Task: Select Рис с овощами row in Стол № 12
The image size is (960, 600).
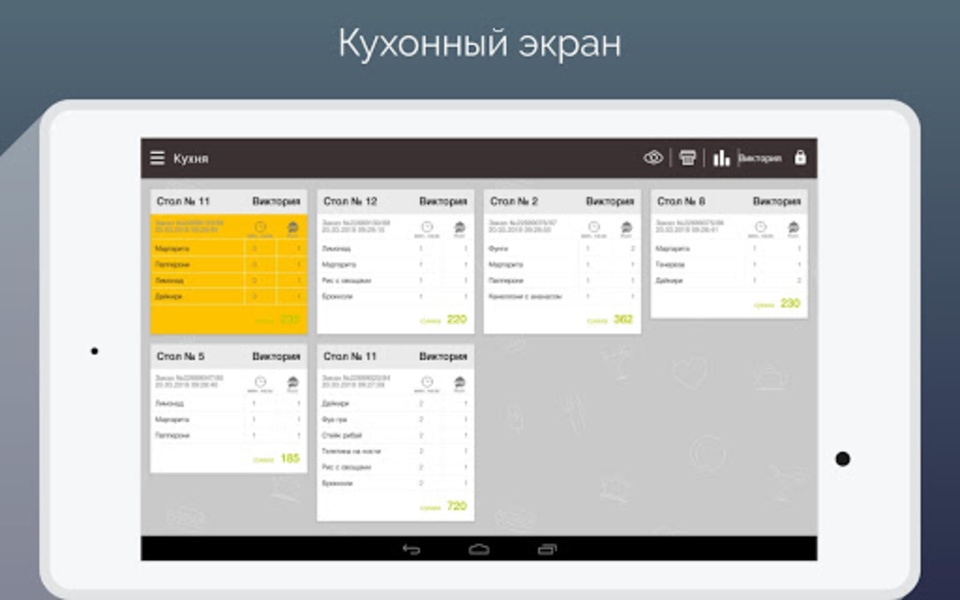Action: (395, 280)
